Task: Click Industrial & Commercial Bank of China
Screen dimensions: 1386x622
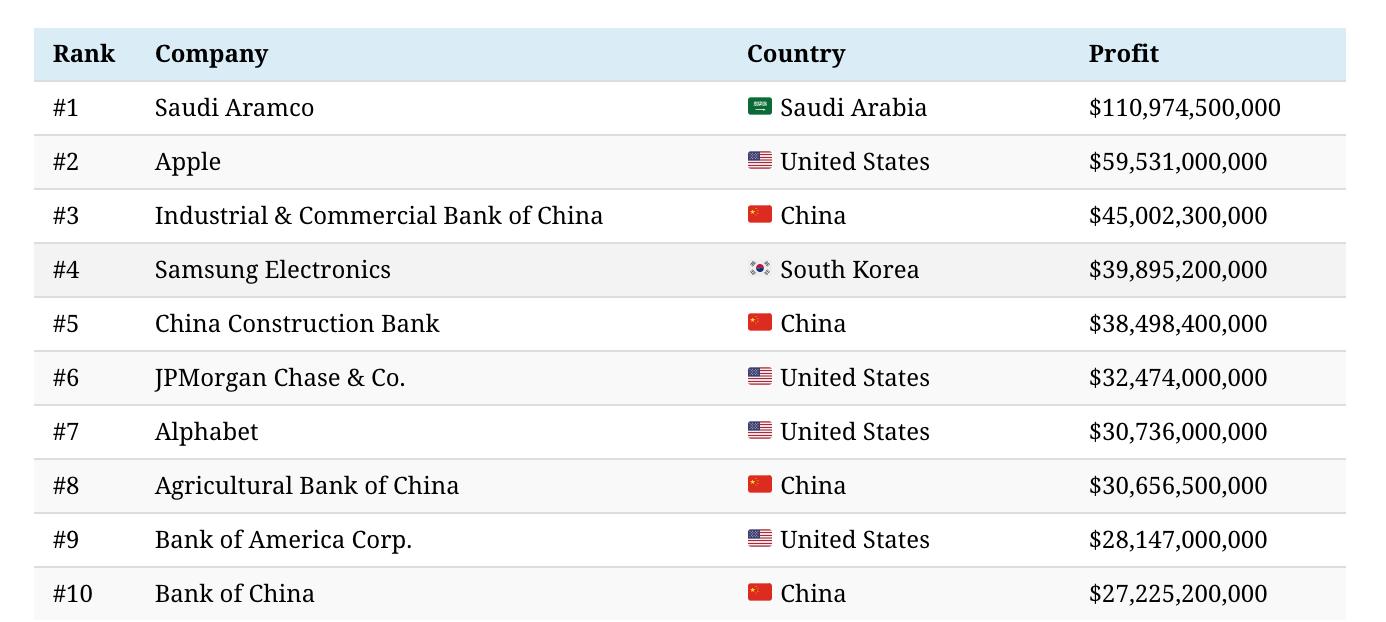Action: click(x=378, y=216)
